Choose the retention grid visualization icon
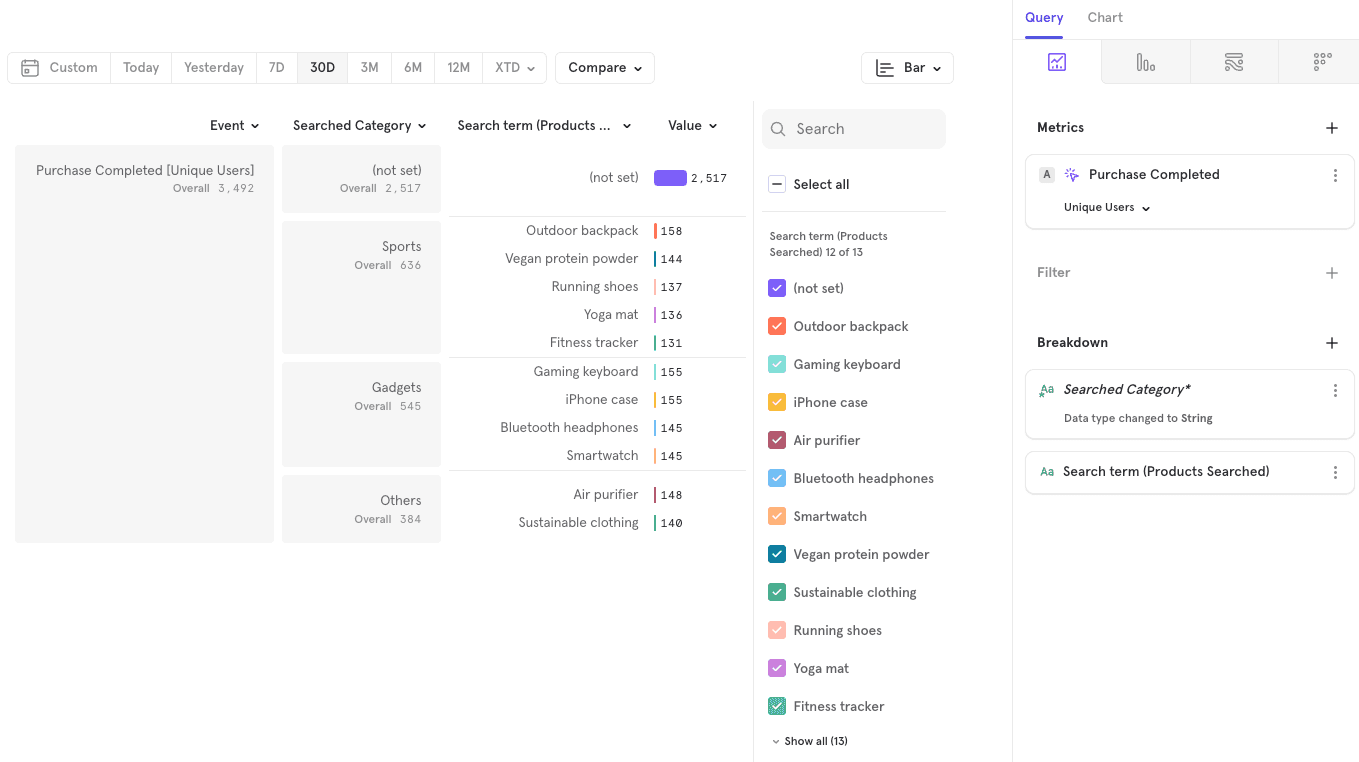1359x762 pixels. (1320, 61)
